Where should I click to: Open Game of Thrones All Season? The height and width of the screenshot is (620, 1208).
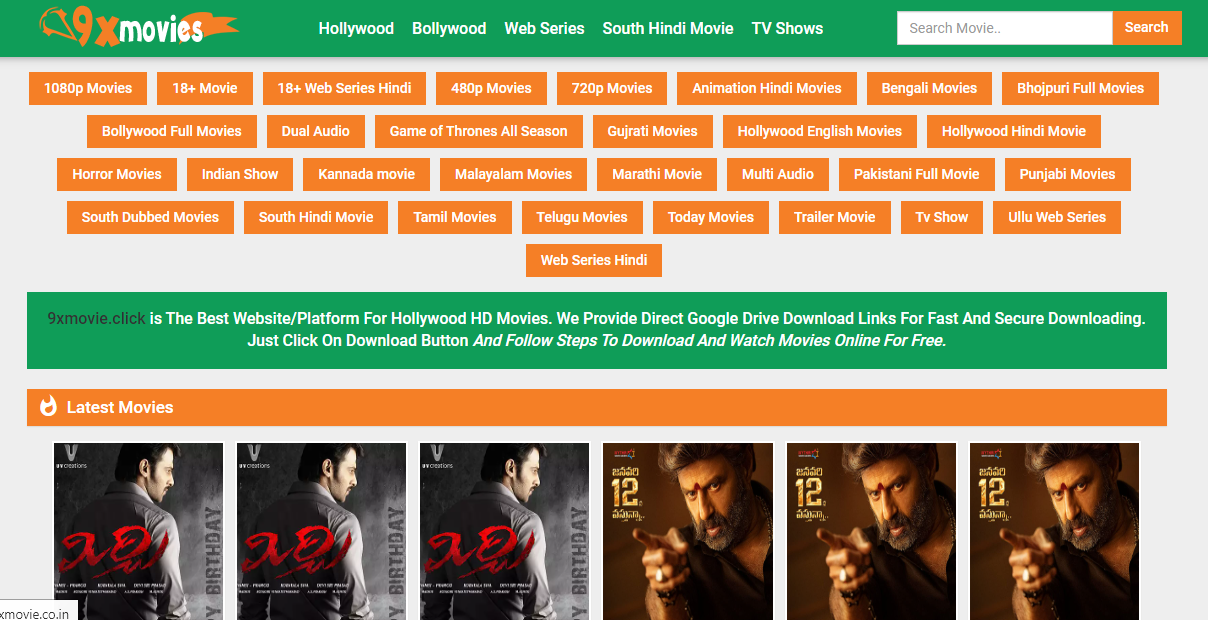(x=478, y=131)
